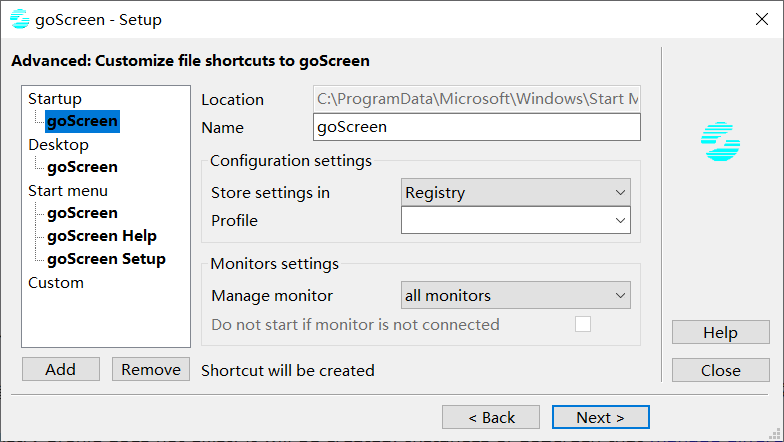
Task: Select goScreen under Desktop in tree
Action: 82,167
